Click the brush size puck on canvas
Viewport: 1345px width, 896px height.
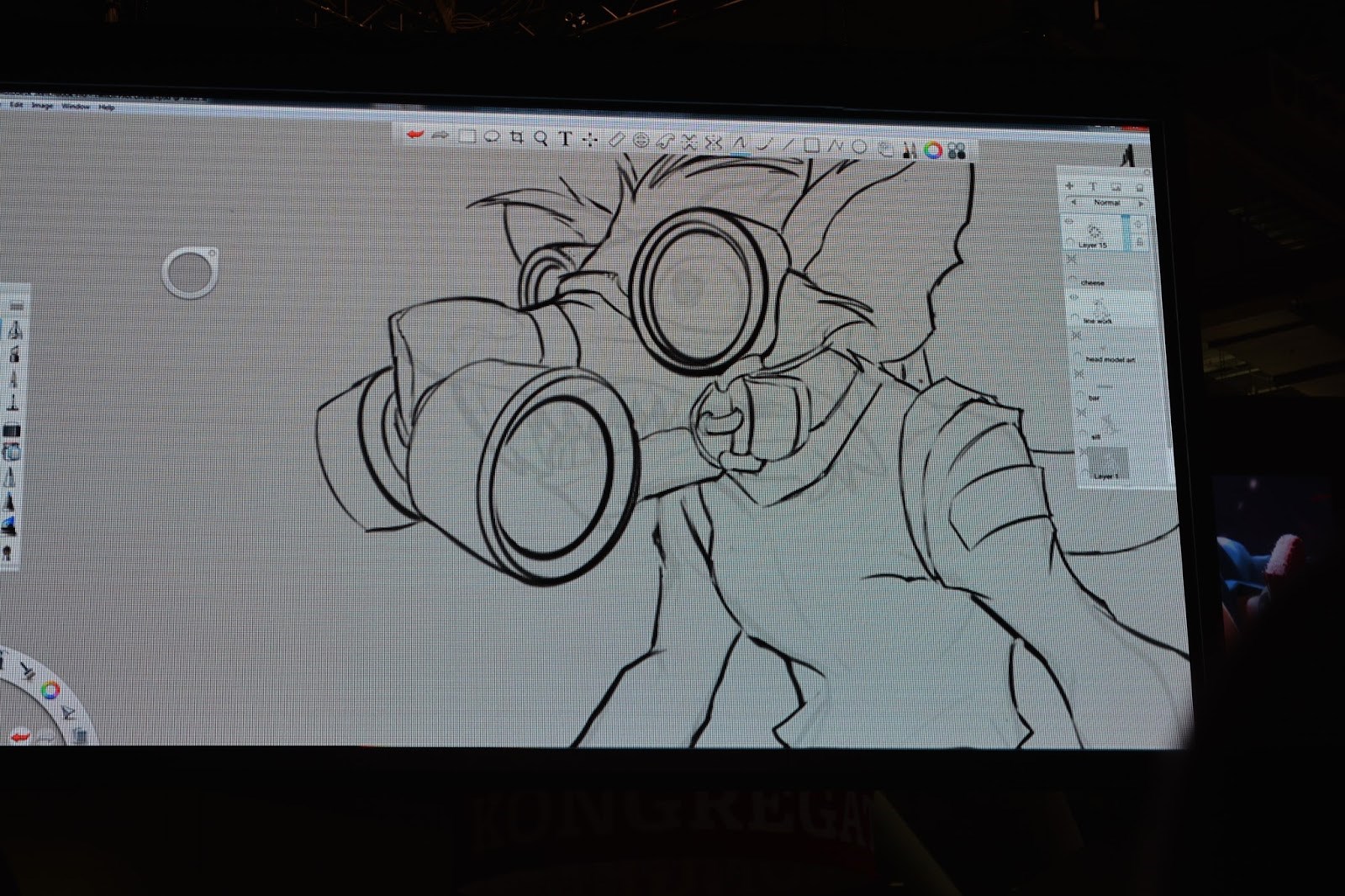click(191, 272)
